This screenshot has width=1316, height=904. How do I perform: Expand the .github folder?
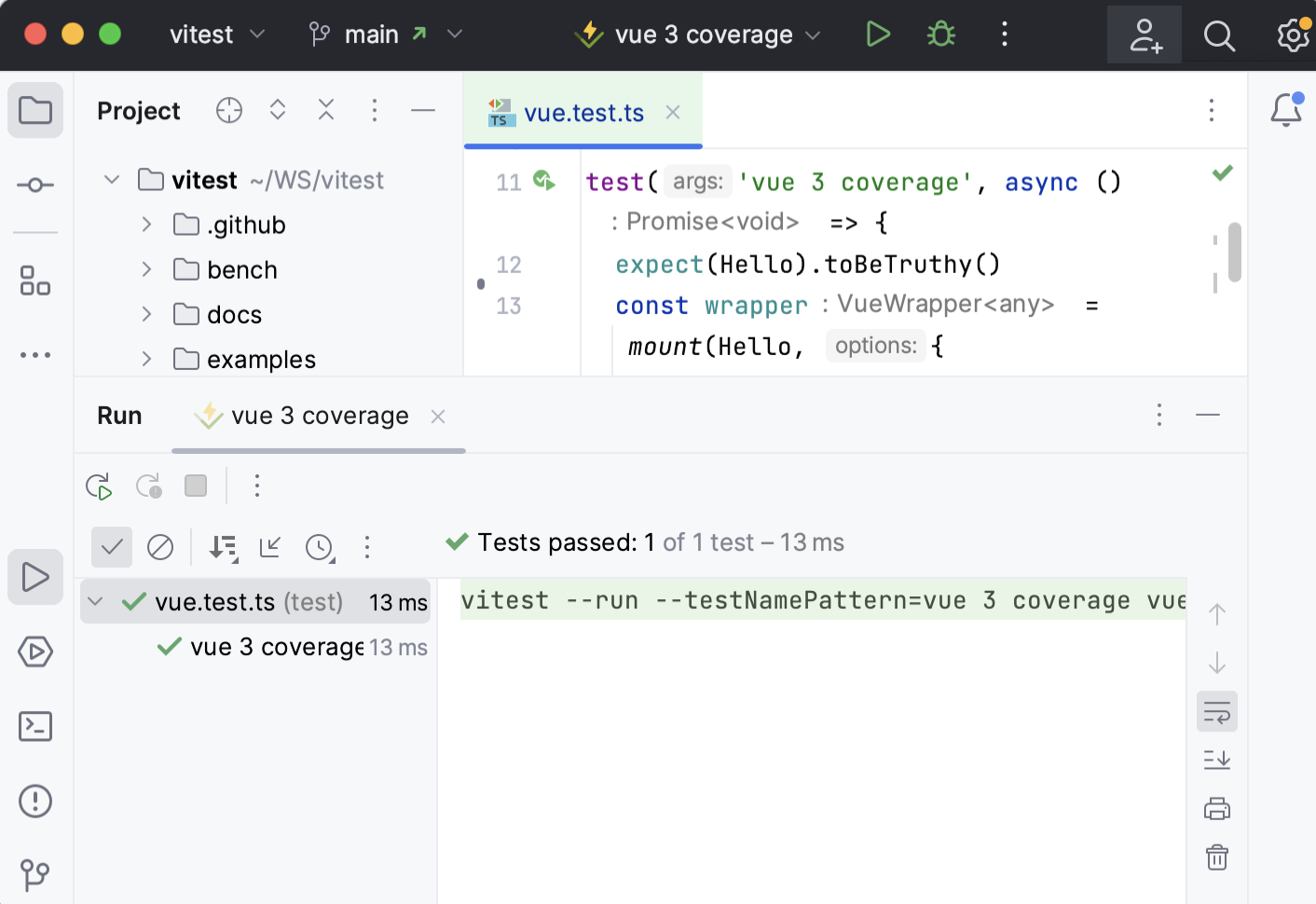[x=146, y=224]
